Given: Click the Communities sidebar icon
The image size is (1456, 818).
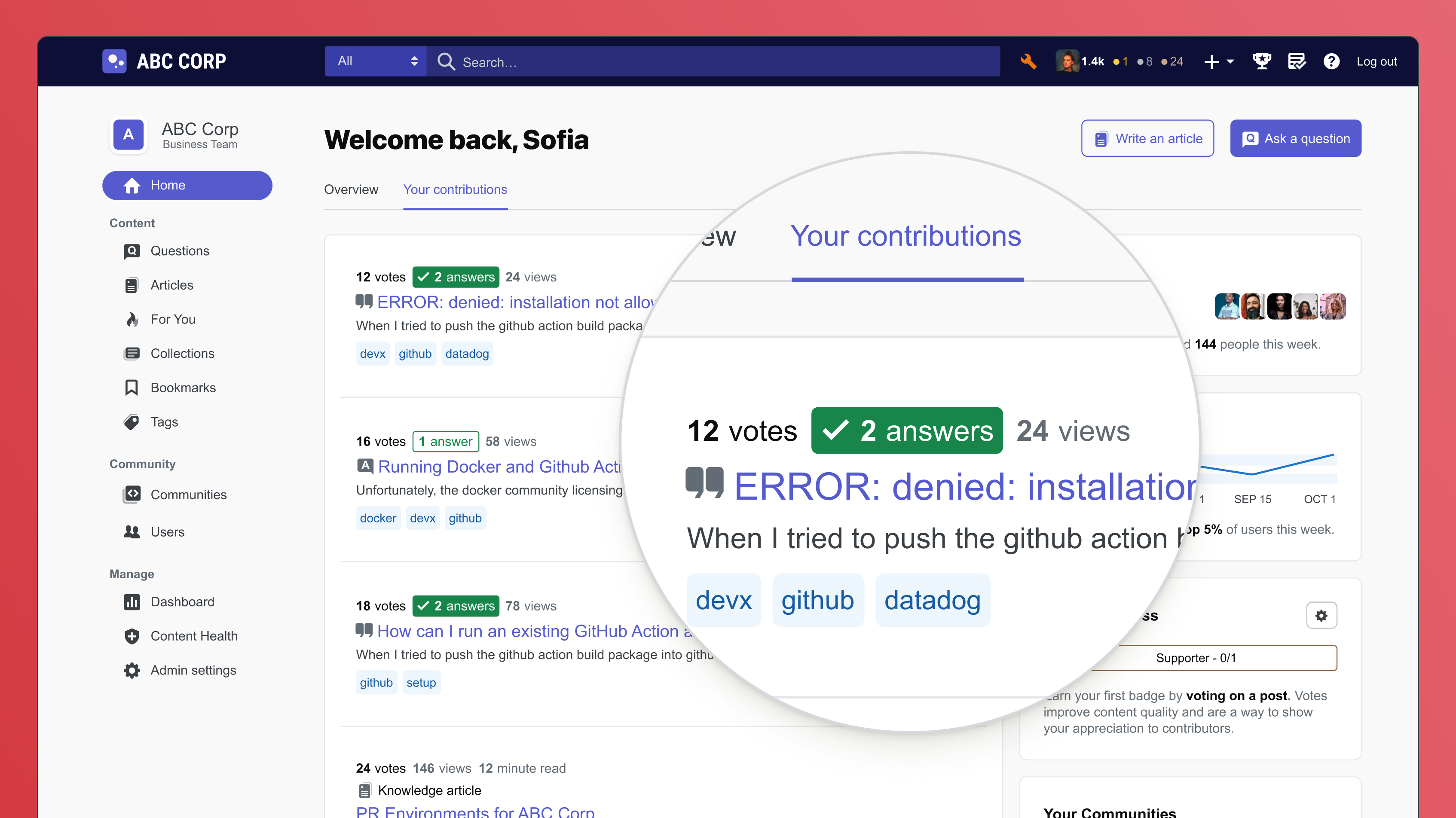Looking at the screenshot, I should click(x=132, y=494).
